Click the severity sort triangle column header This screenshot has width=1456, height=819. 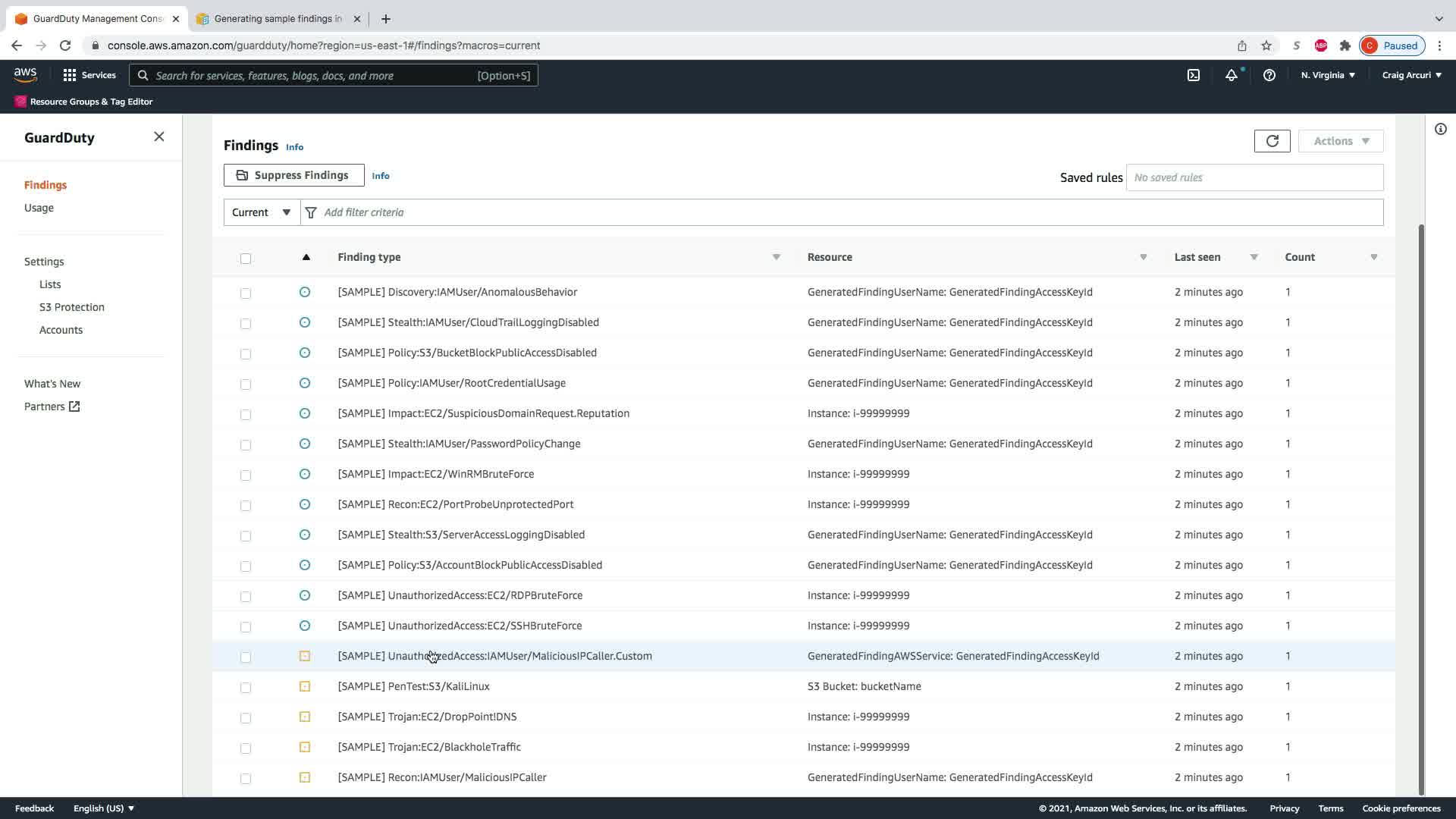click(x=306, y=257)
